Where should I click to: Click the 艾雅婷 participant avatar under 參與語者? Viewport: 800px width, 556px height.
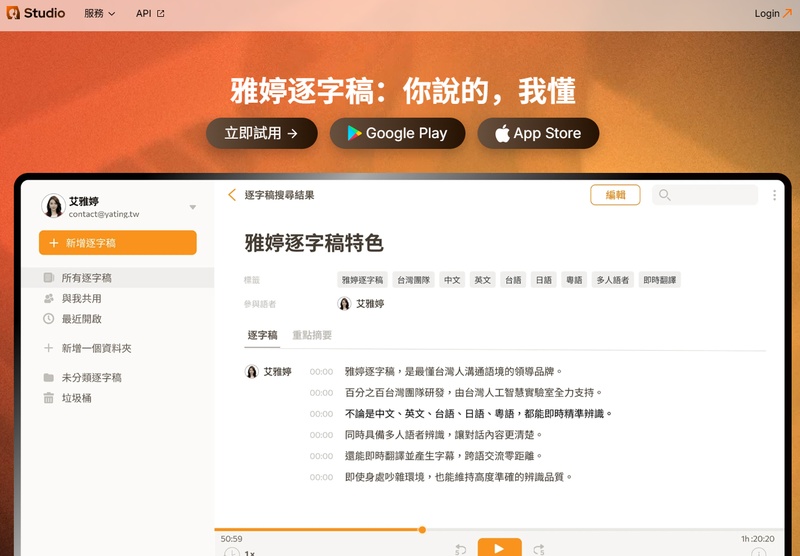[344, 304]
